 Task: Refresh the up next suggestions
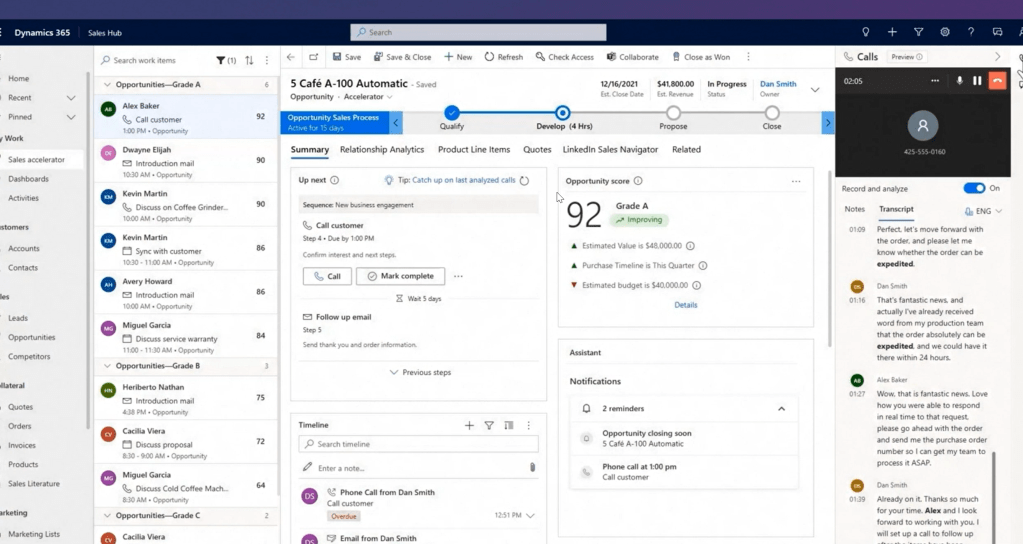524,181
